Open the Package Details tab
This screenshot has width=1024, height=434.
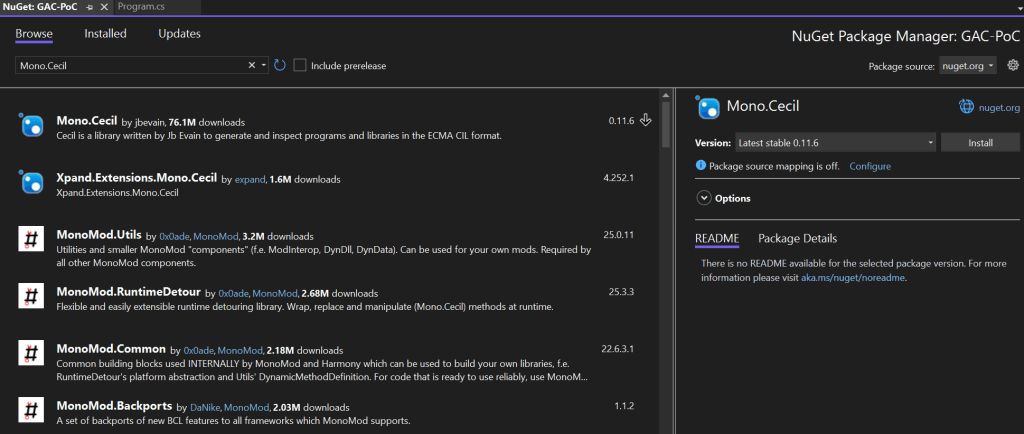(x=797, y=238)
